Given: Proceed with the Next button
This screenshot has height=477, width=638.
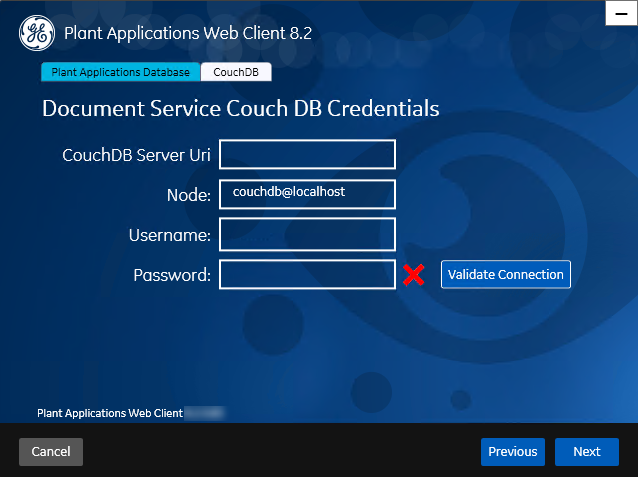Looking at the screenshot, I should [587, 452].
